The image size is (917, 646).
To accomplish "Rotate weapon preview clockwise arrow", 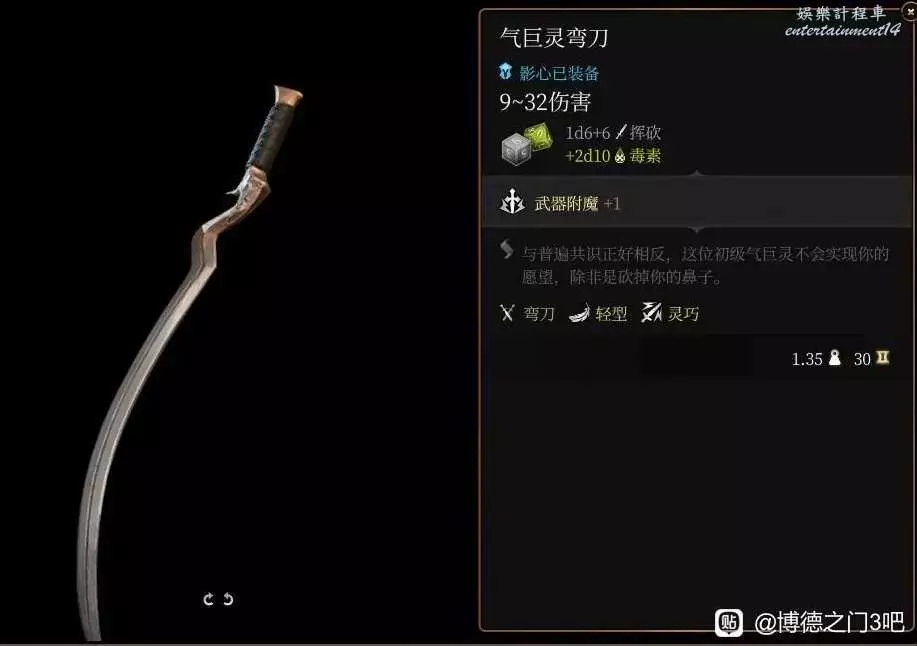I will tap(228, 599).
